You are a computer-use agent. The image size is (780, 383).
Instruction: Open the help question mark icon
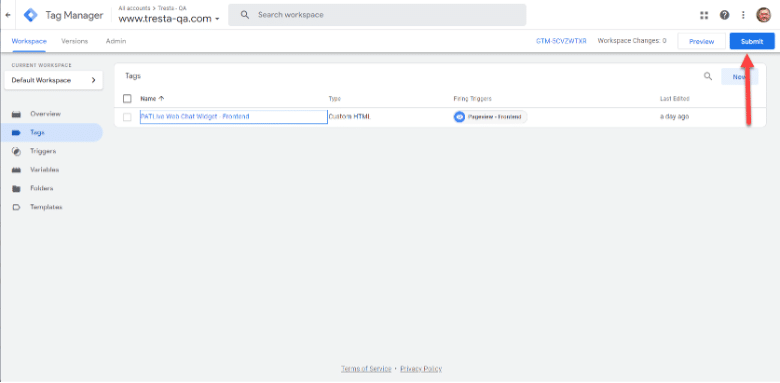pos(724,15)
